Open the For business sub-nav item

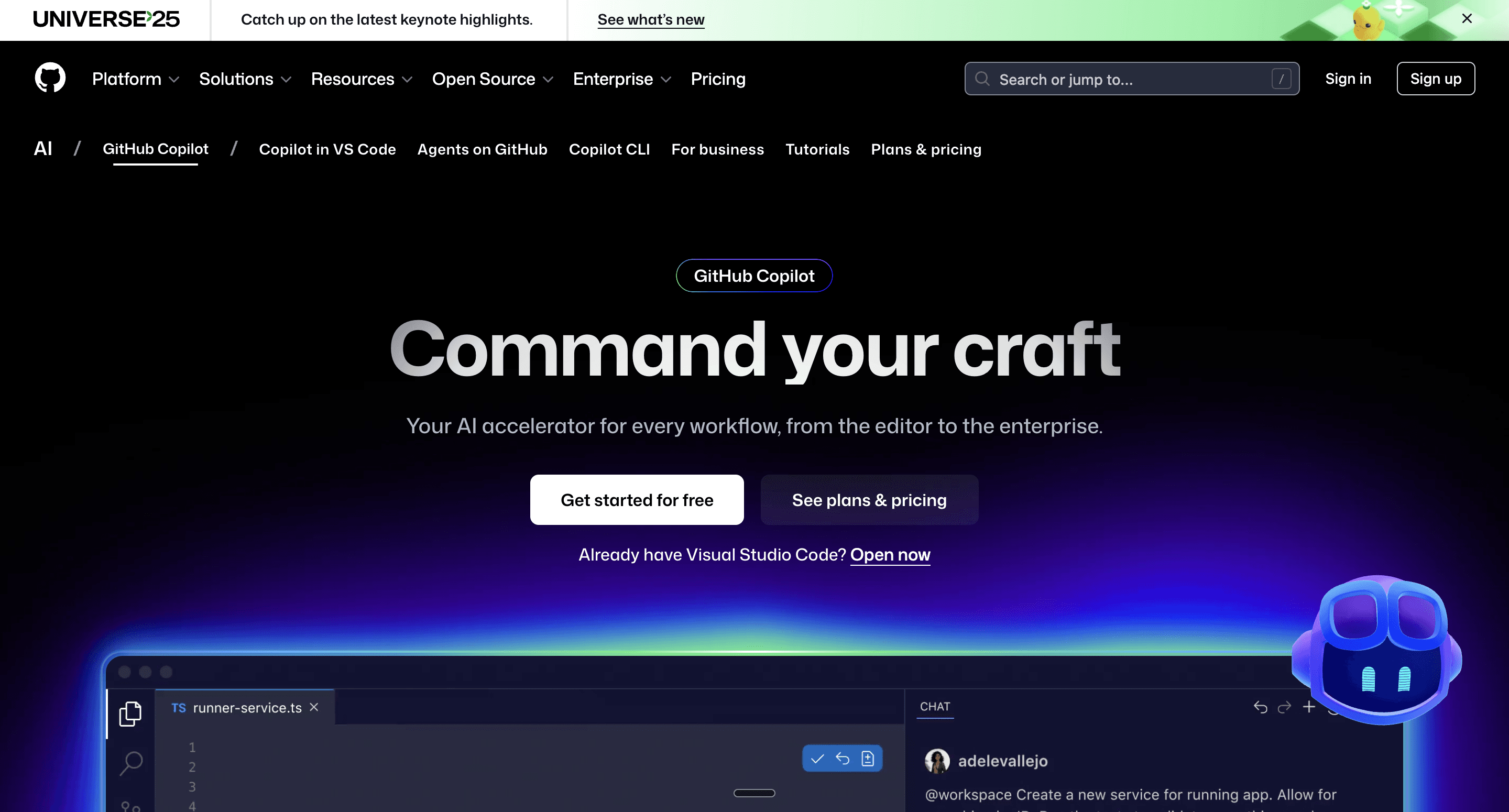point(717,149)
